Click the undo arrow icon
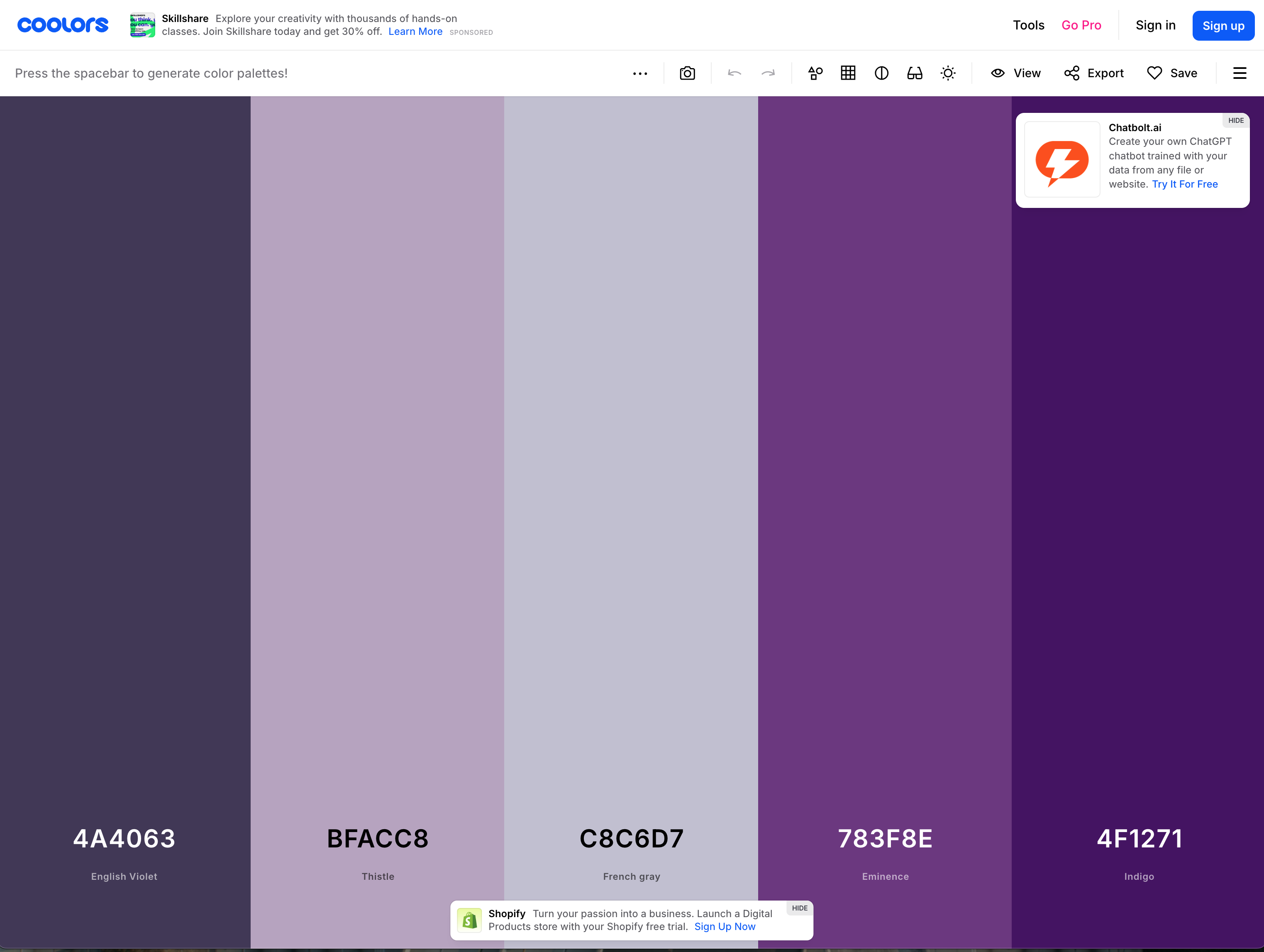The width and height of the screenshot is (1264, 952). point(734,73)
